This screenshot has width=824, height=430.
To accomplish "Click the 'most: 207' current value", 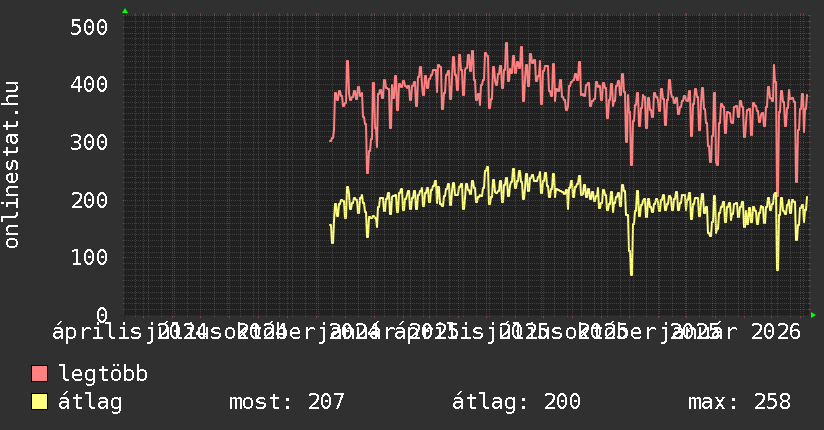I will (287, 403).
